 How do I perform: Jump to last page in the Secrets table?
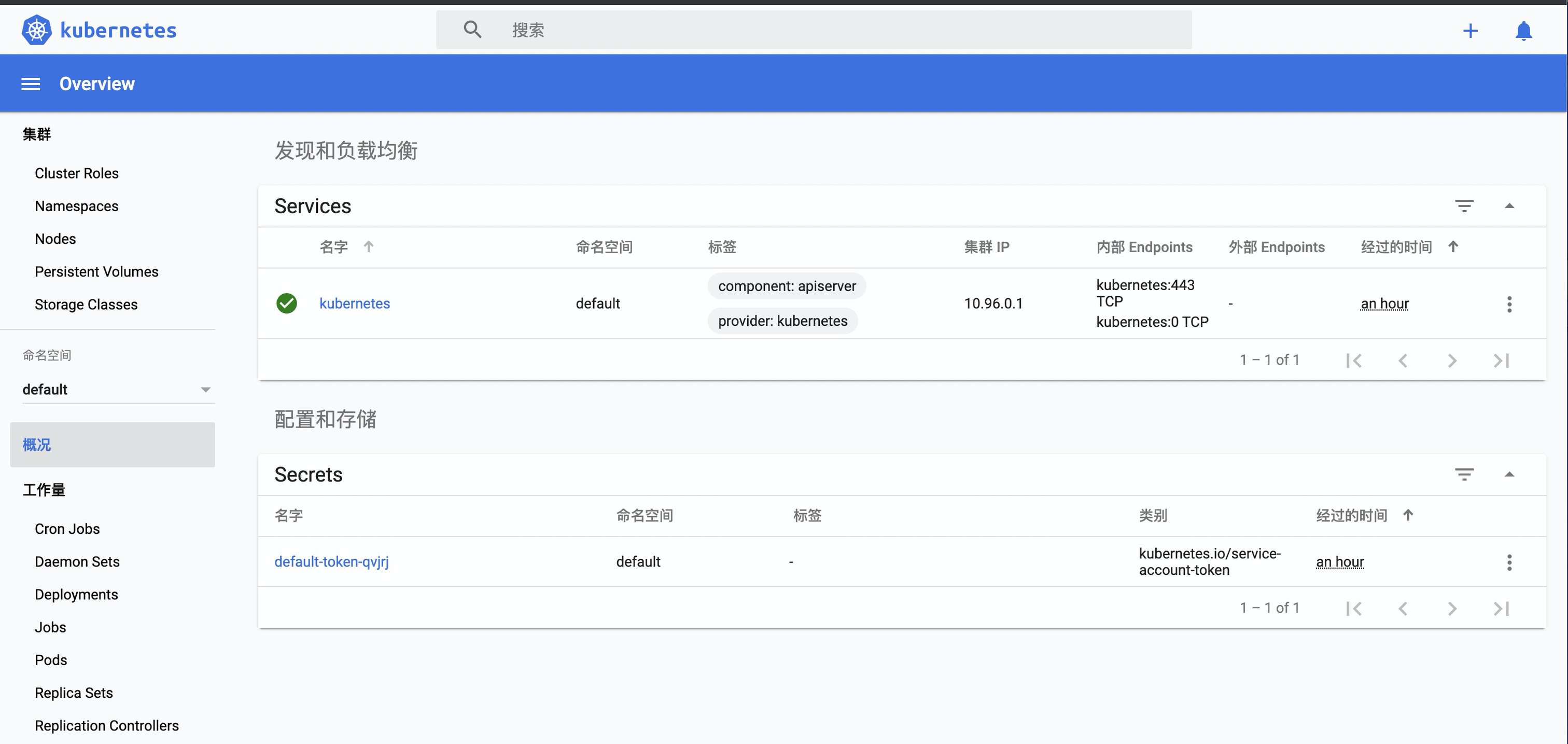click(1501, 608)
